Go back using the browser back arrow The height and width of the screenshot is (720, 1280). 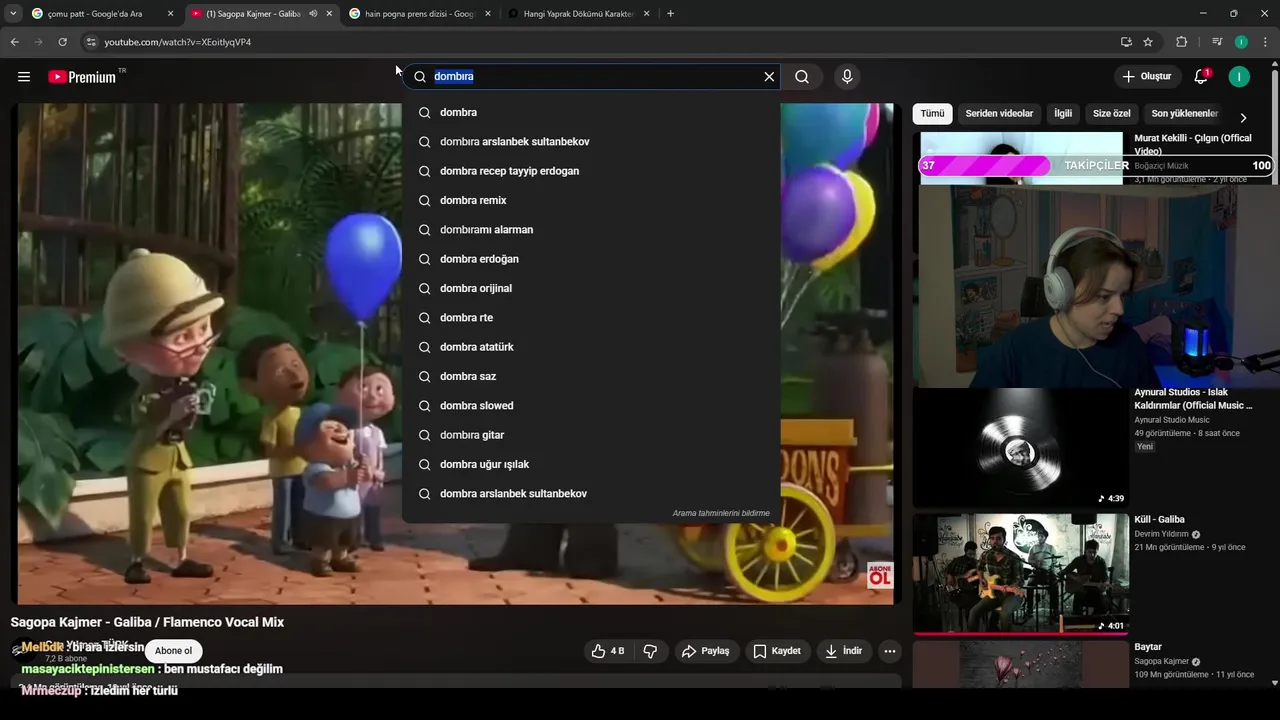(x=14, y=42)
